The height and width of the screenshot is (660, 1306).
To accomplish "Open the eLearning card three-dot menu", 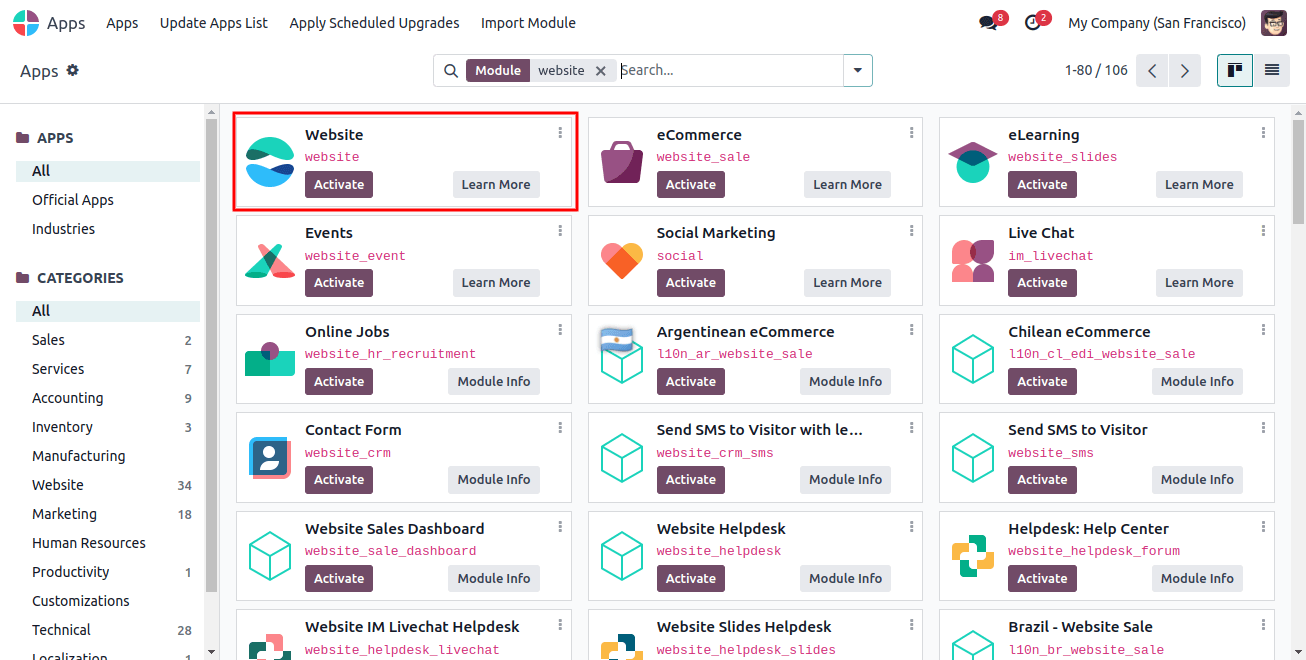I will [x=1264, y=132].
